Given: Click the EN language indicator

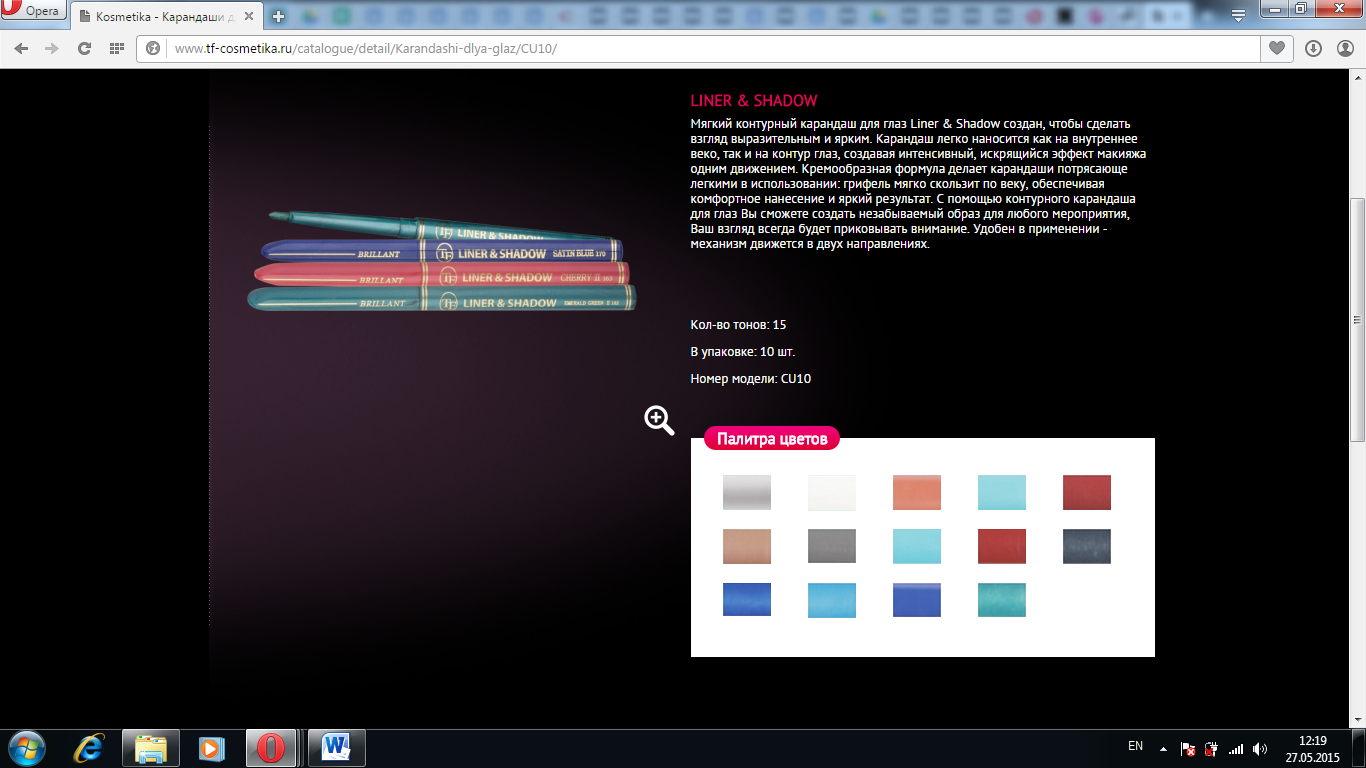Looking at the screenshot, I should click(1135, 746).
